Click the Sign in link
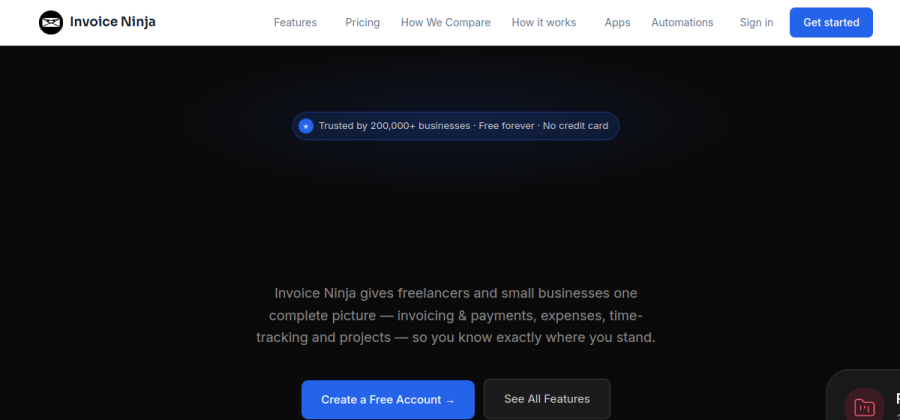This screenshot has height=420, width=900. 756,22
